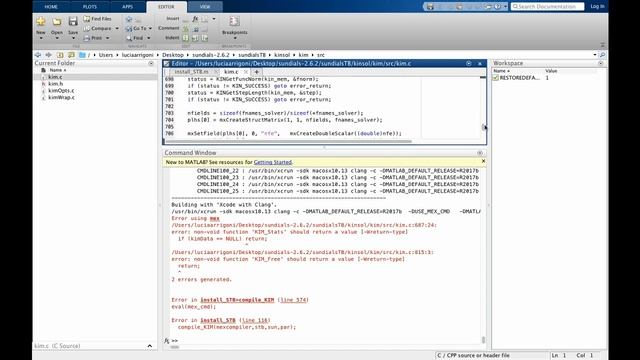This screenshot has height=360, width=640.
Task: Switch to the HOME ribbon tab
Action: coord(51,7)
